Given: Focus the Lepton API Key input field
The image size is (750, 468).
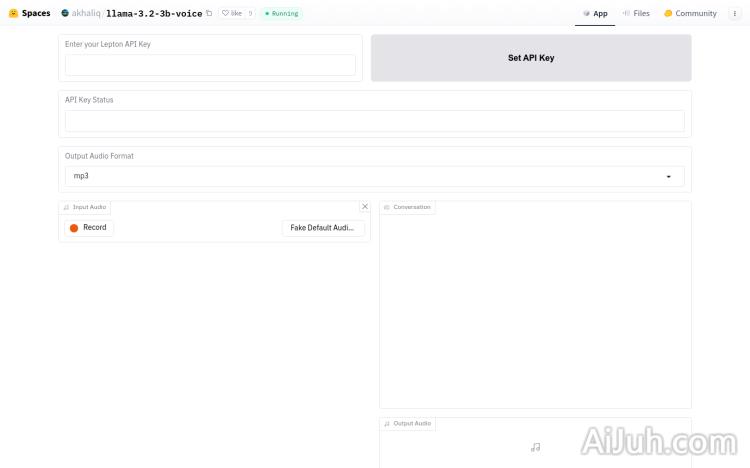Looking at the screenshot, I should [x=210, y=65].
